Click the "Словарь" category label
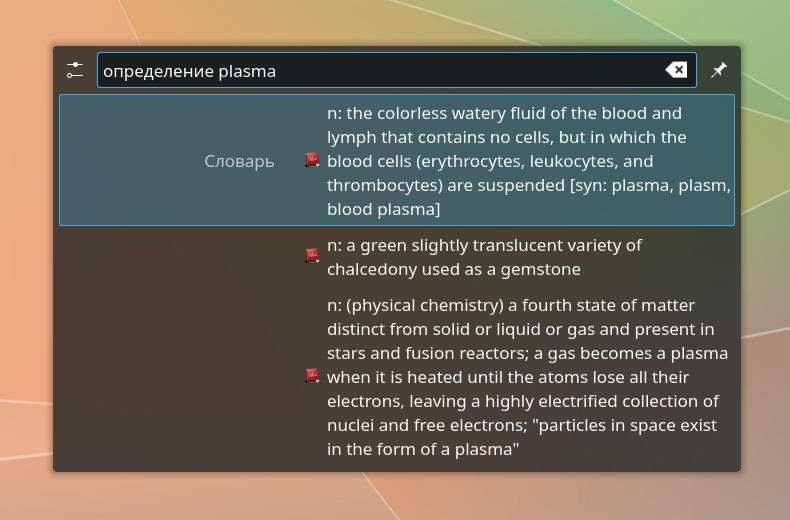 239,161
